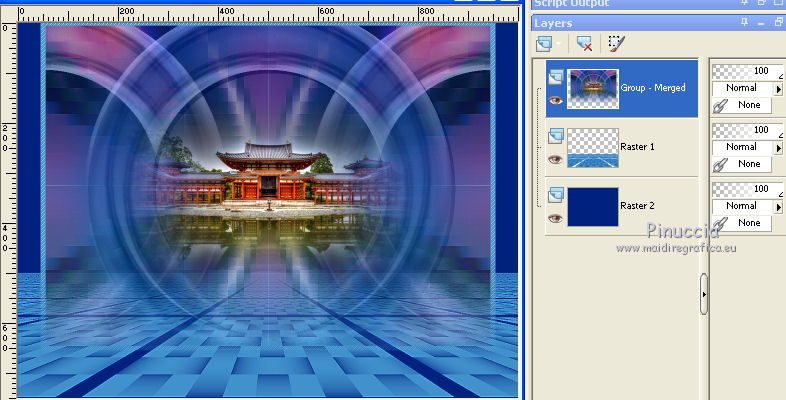Select the 'Group - Merged' layer name
Viewport: 786px width, 400px height.
[x=653, y=88]
